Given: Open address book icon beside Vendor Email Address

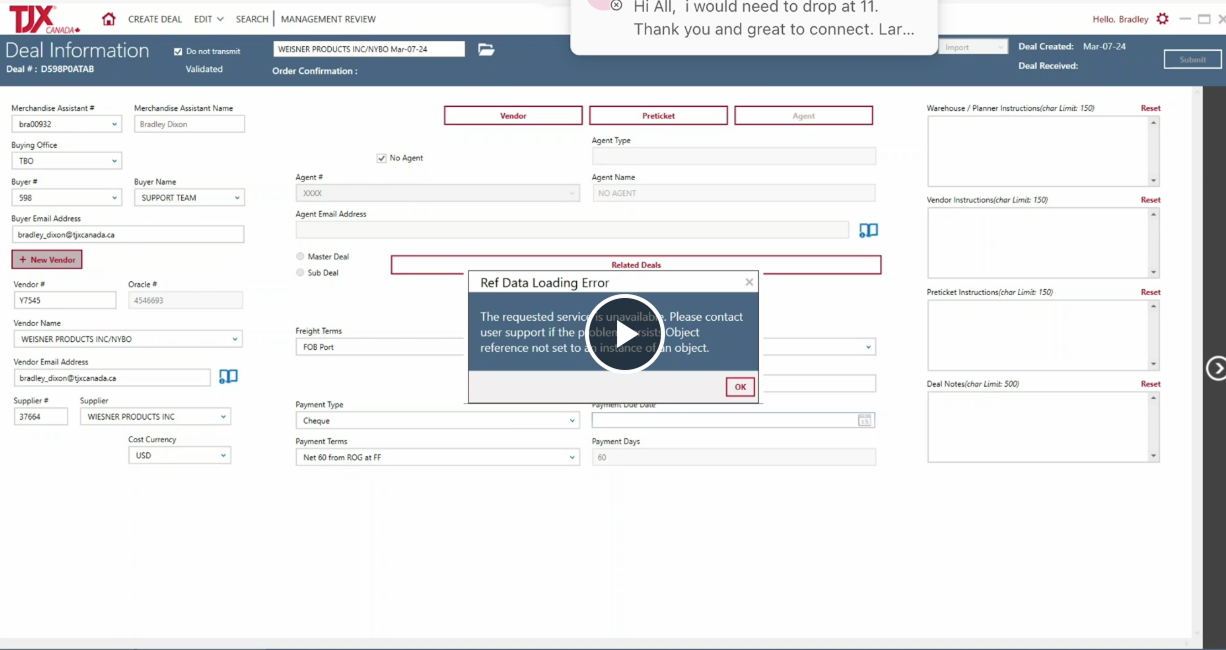Looking at the screenshot, I should [x=228, y=377].
